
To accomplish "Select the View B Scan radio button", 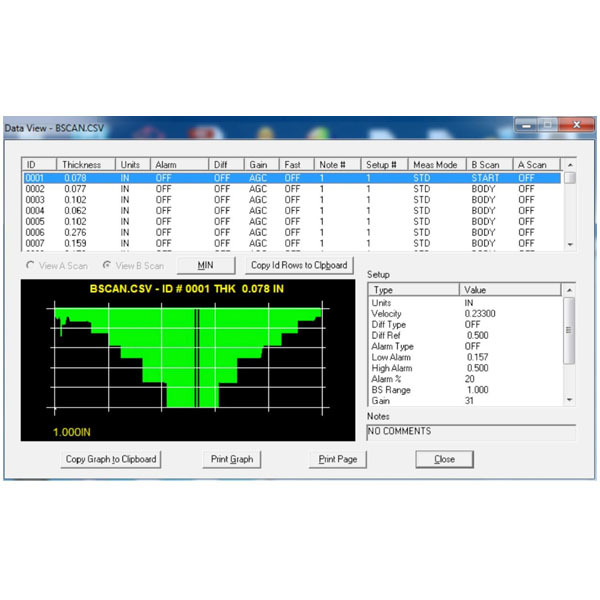I will pos(106,265).
